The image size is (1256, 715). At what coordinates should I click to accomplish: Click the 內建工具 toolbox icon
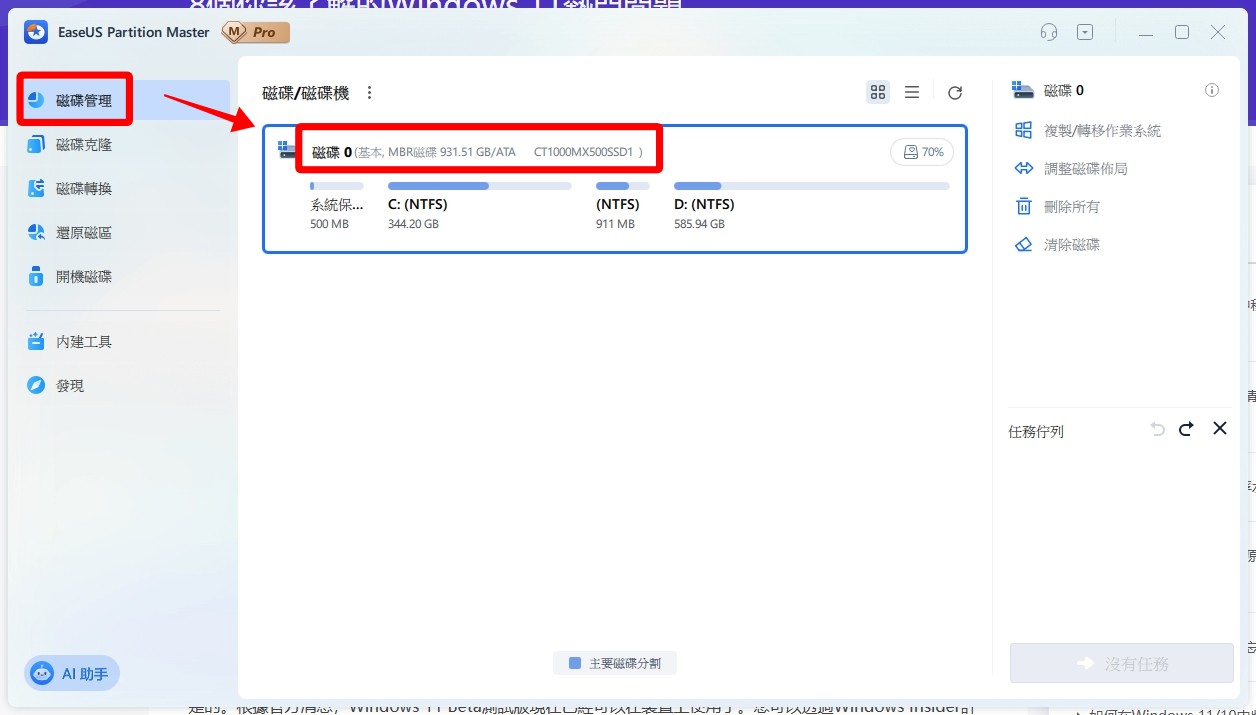[36, 342]
